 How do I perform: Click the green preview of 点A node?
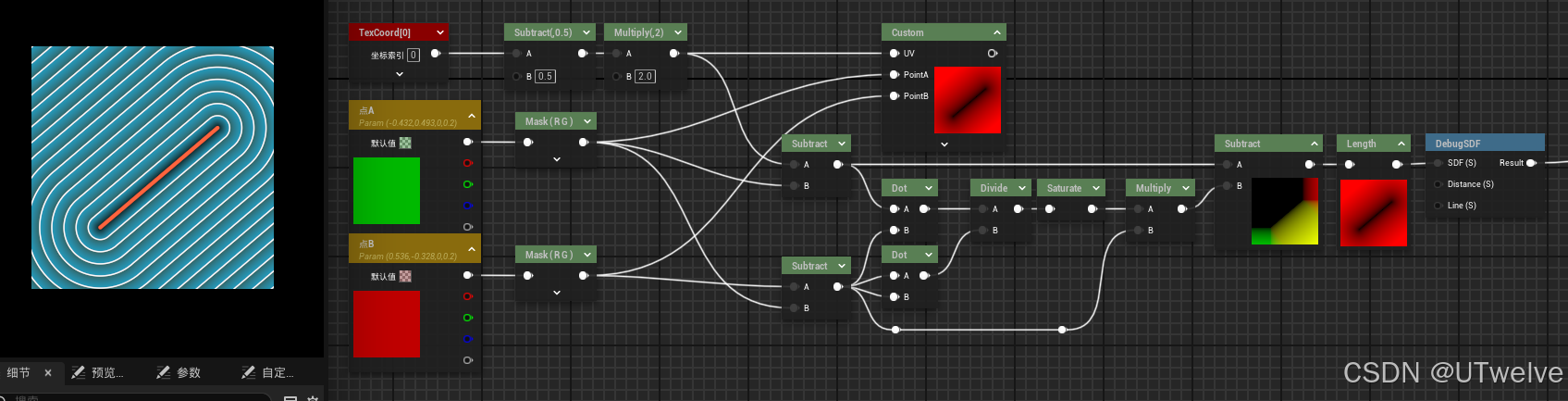pos(387,191)
